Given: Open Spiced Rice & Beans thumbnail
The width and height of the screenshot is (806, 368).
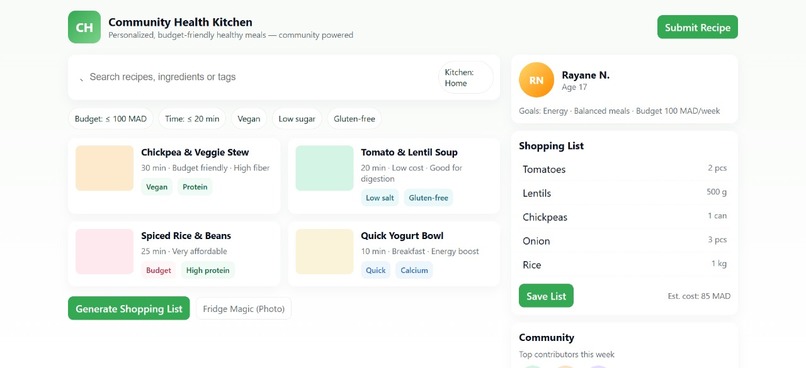Looking at the screenshot, I should click(x=105, y=251).
